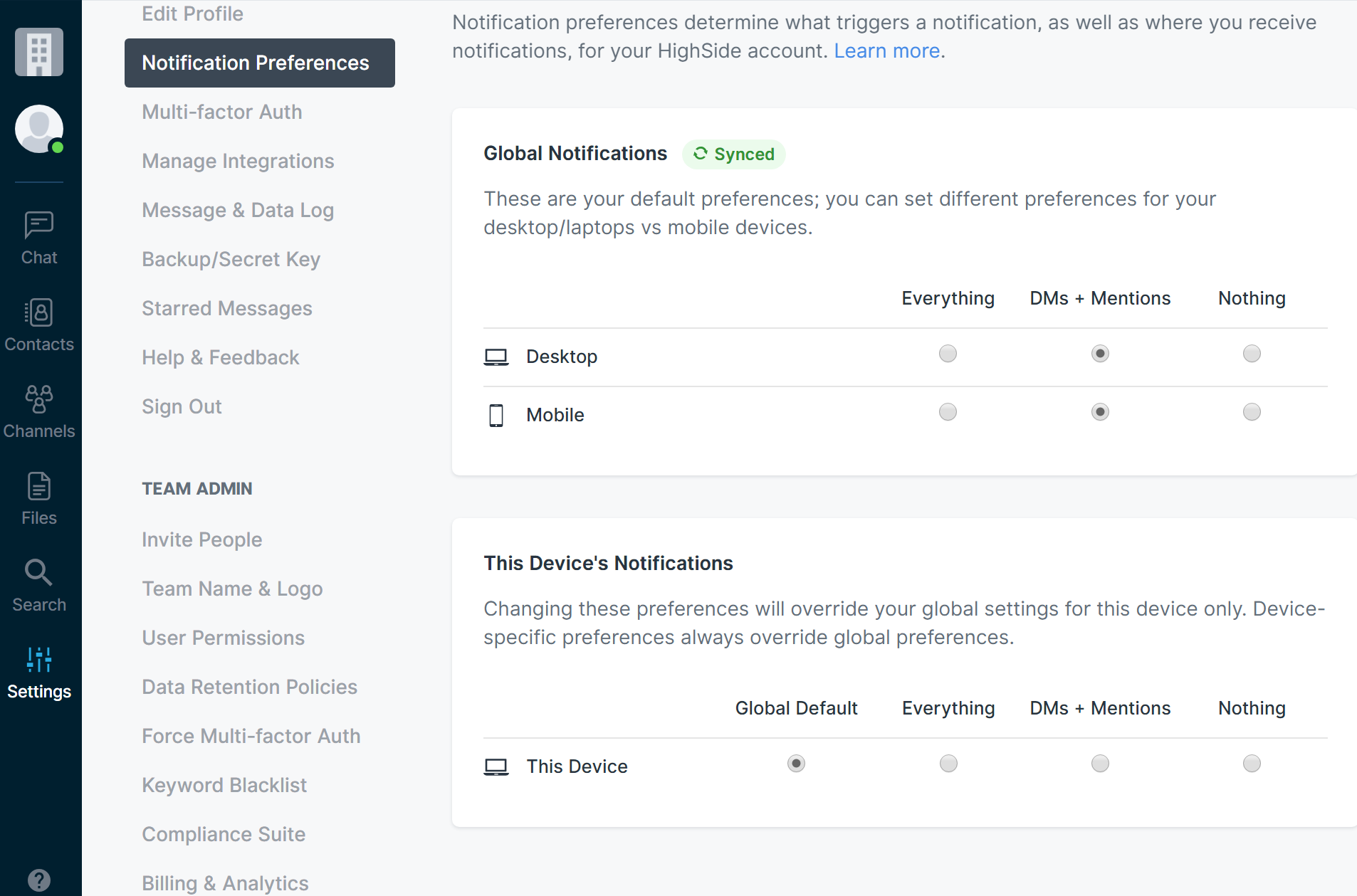Click the This Device row label
Image resolution: width=1357 pixels, height=896 pixels.
pos(577,766)
